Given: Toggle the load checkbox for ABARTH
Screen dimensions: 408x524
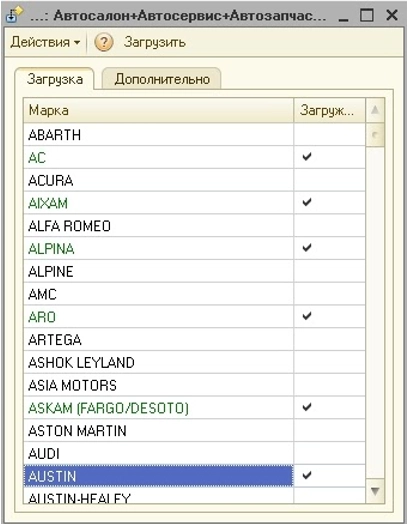Looking at the screenshot, I should [329, 134].
